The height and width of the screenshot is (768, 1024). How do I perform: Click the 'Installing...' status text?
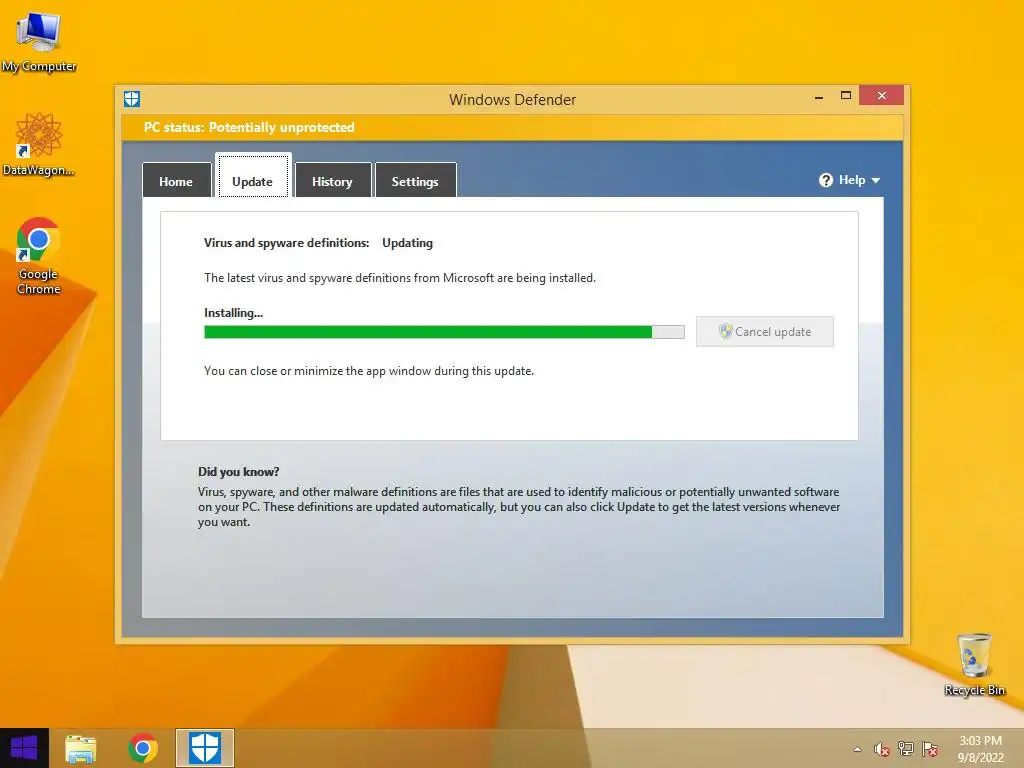233,313
